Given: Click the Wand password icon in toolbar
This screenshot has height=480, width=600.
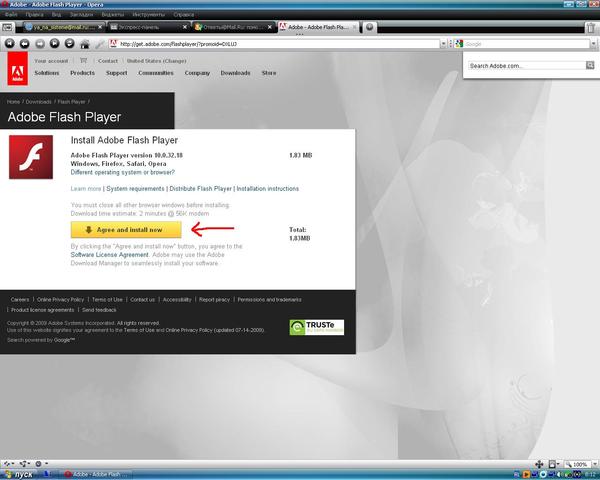Looking at the screenshot, I should pos(99,44).
